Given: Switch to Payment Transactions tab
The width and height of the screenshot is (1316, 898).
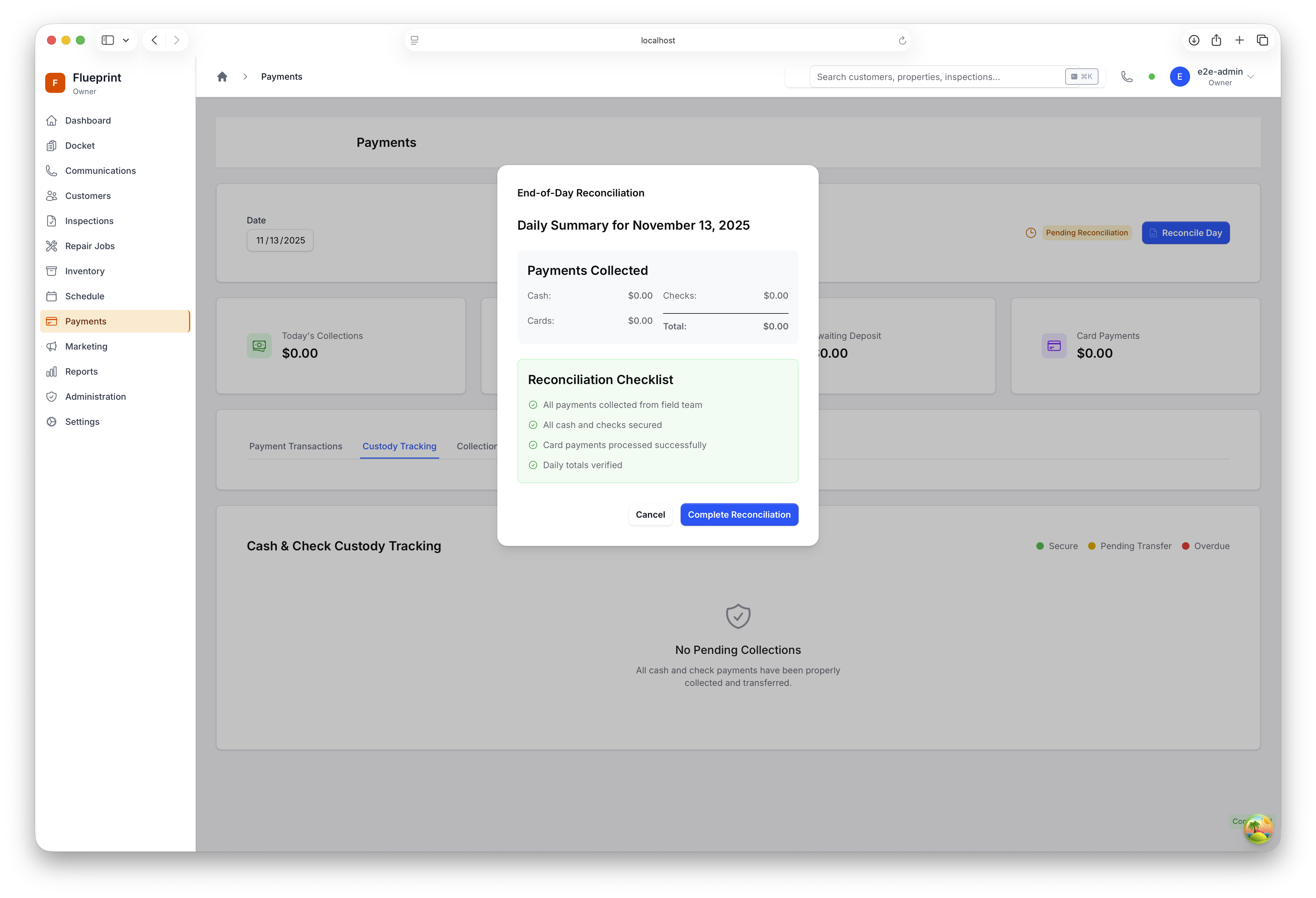Looking at the screenshot, I should 296,446.
